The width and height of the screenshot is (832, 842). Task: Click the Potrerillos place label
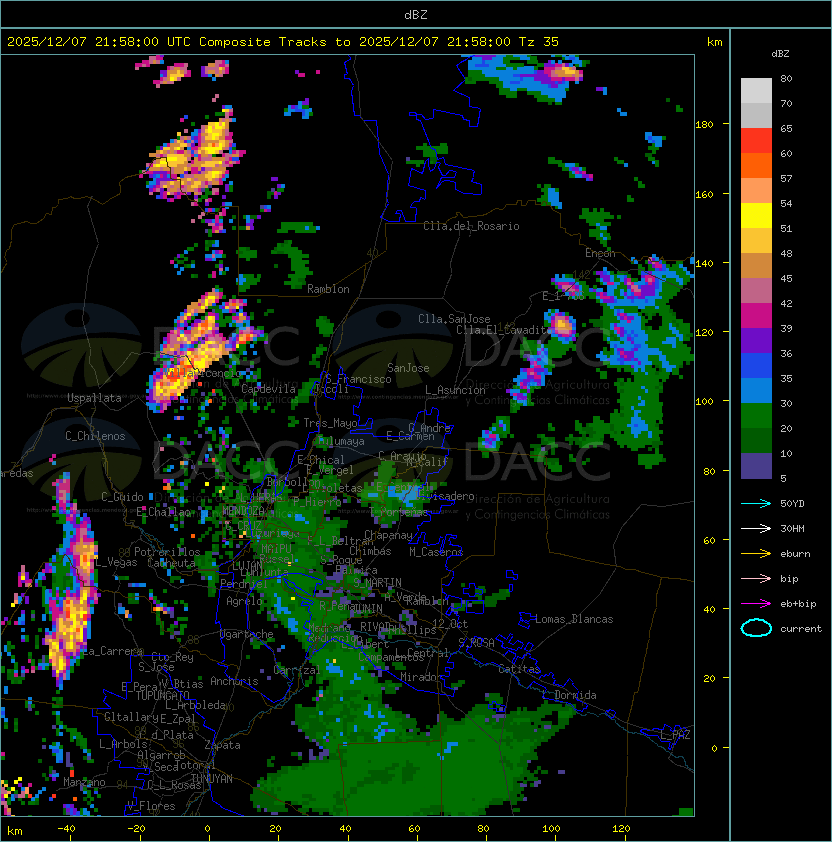pos(167,552)
